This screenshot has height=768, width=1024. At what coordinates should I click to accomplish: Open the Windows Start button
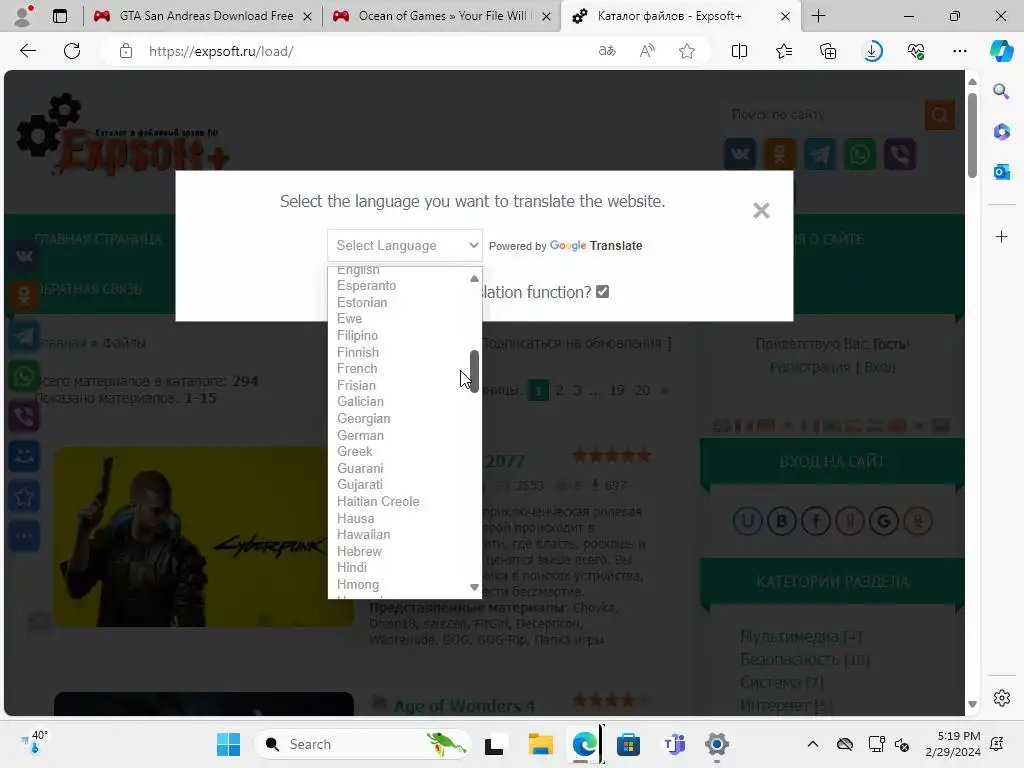(x=228, y=744)
